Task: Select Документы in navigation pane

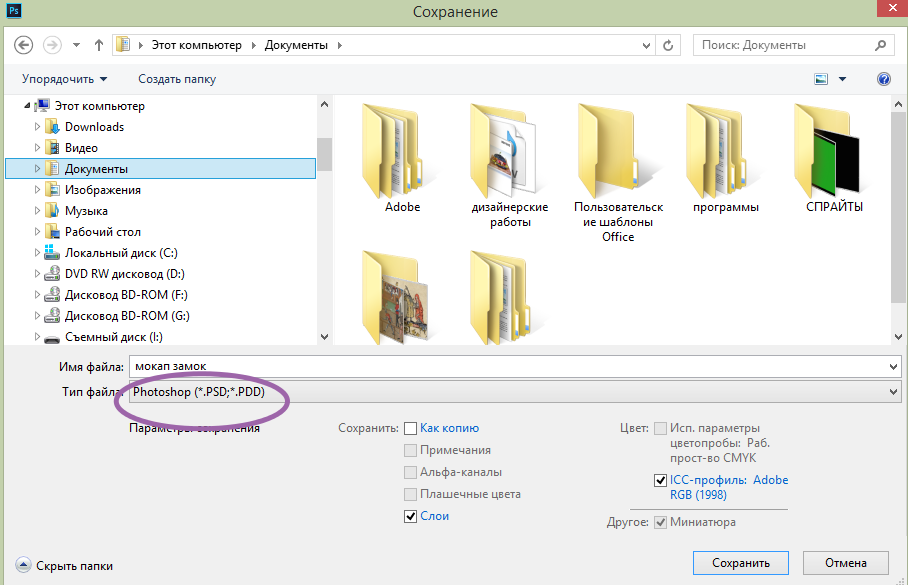Action: (x=160, y=169)
